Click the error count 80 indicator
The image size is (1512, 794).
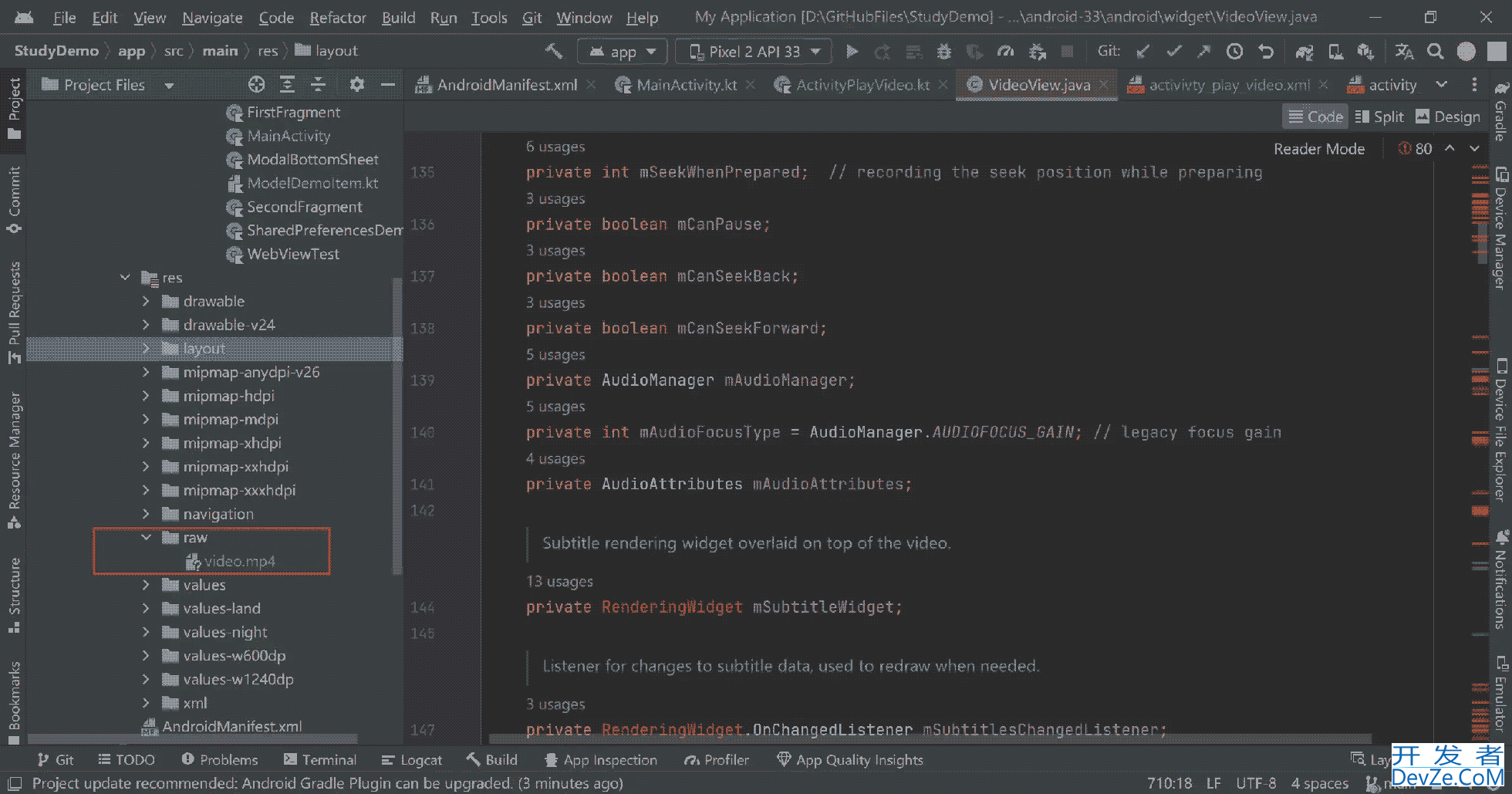click(x=1415, y=149)
